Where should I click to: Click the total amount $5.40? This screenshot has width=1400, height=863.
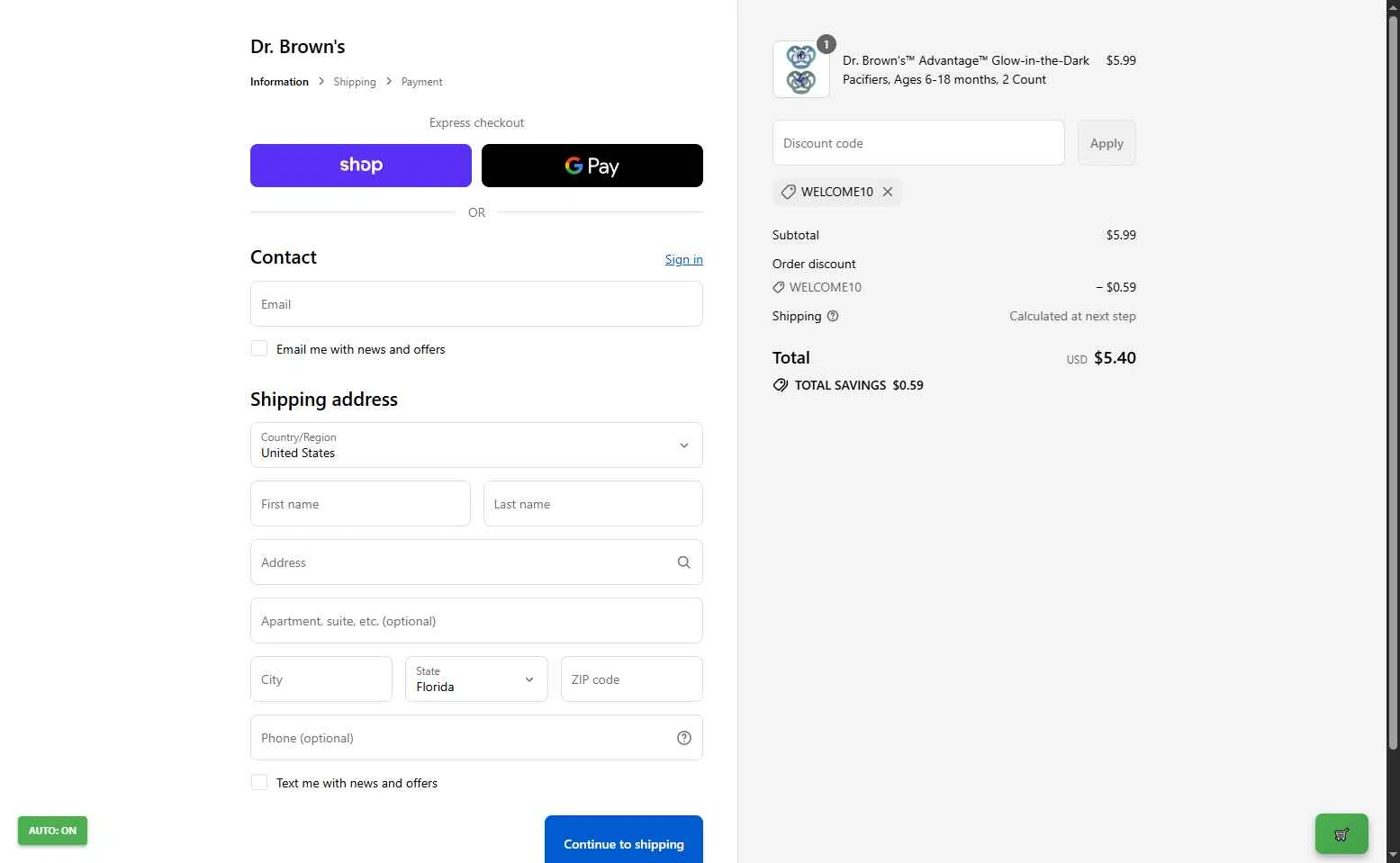[1115, 358]
